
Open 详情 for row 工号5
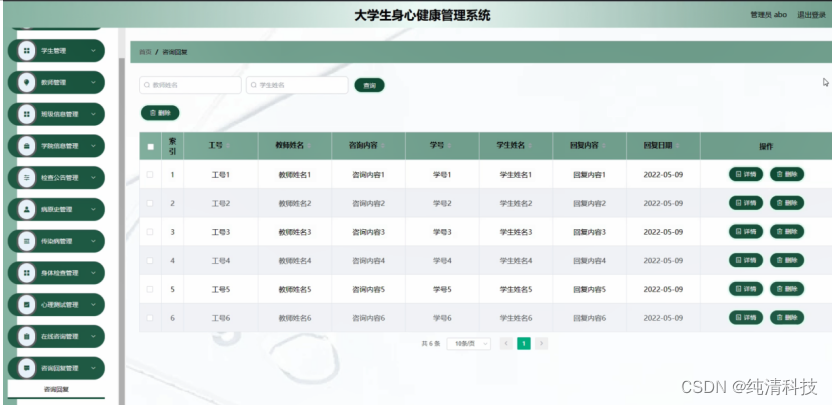tap(746, 289)
